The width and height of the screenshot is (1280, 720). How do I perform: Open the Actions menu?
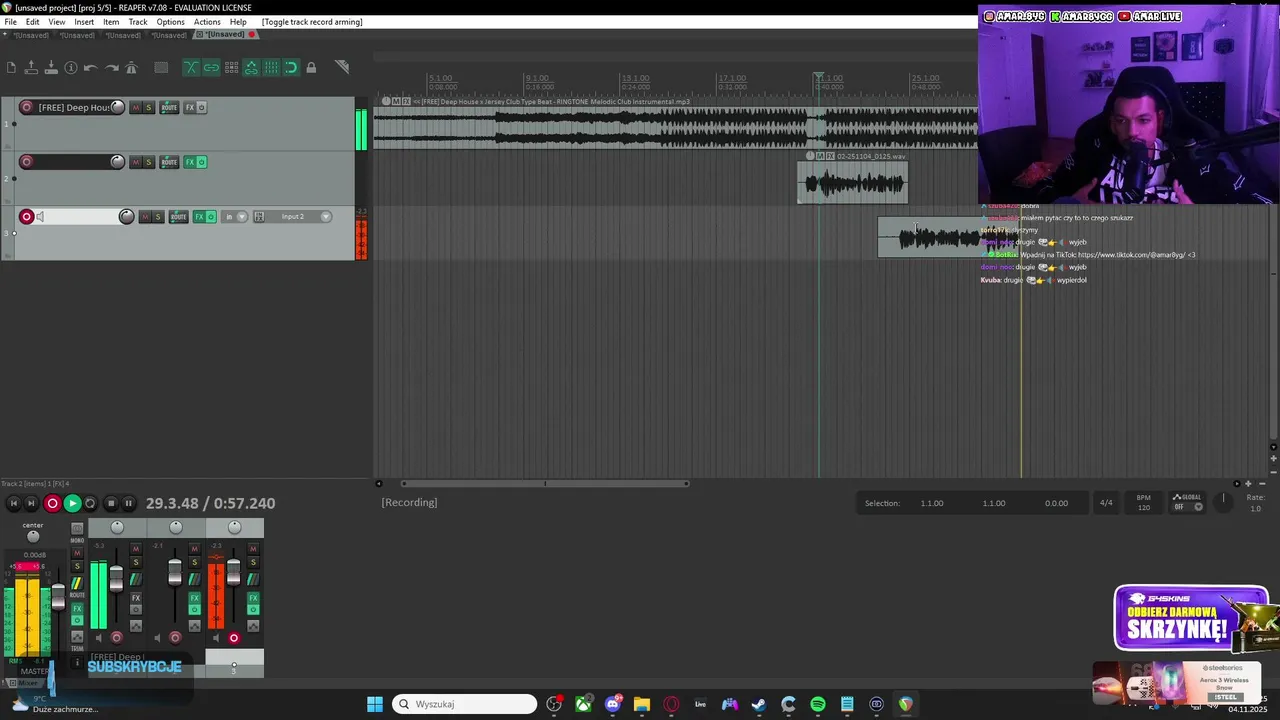tap(207, 21)
